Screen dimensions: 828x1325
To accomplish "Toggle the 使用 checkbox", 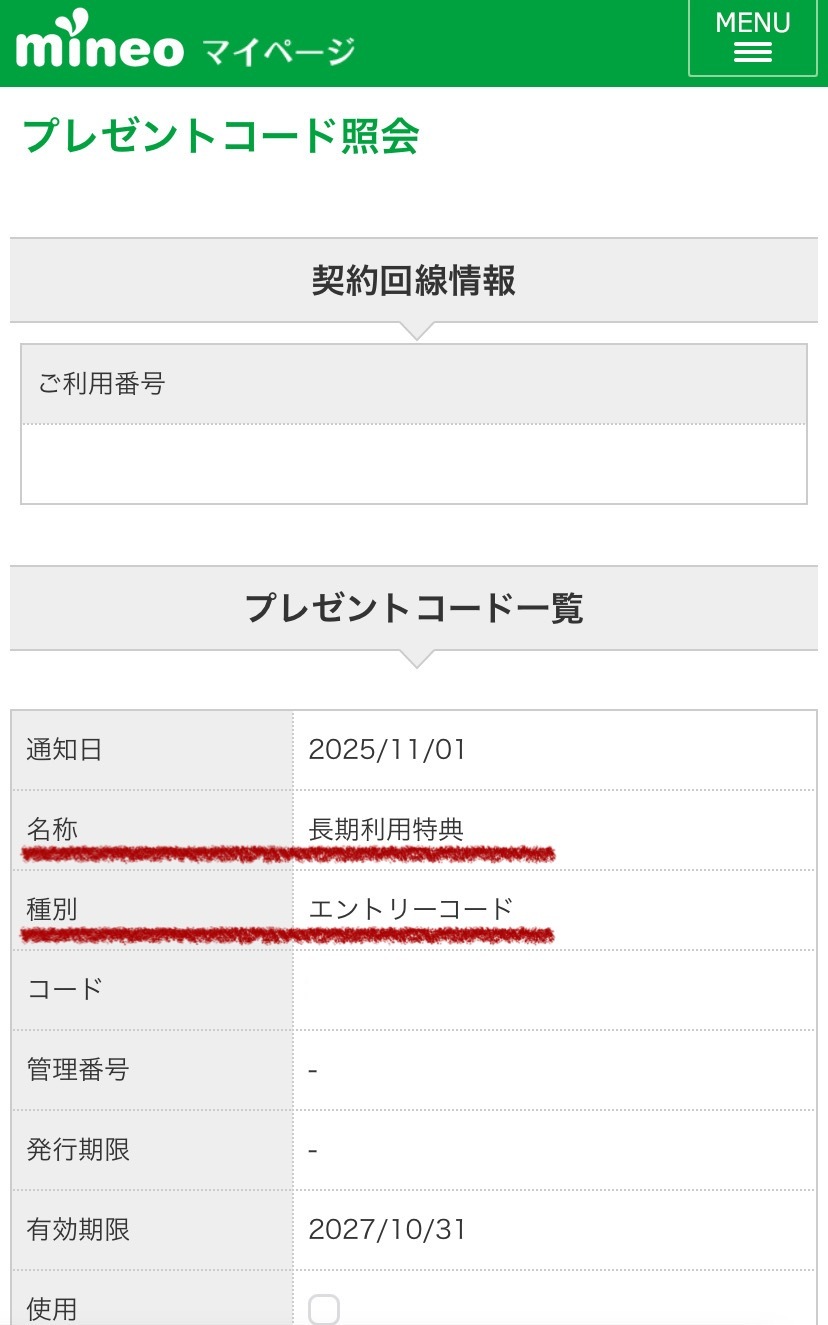I will click(x=324, y=1308).
